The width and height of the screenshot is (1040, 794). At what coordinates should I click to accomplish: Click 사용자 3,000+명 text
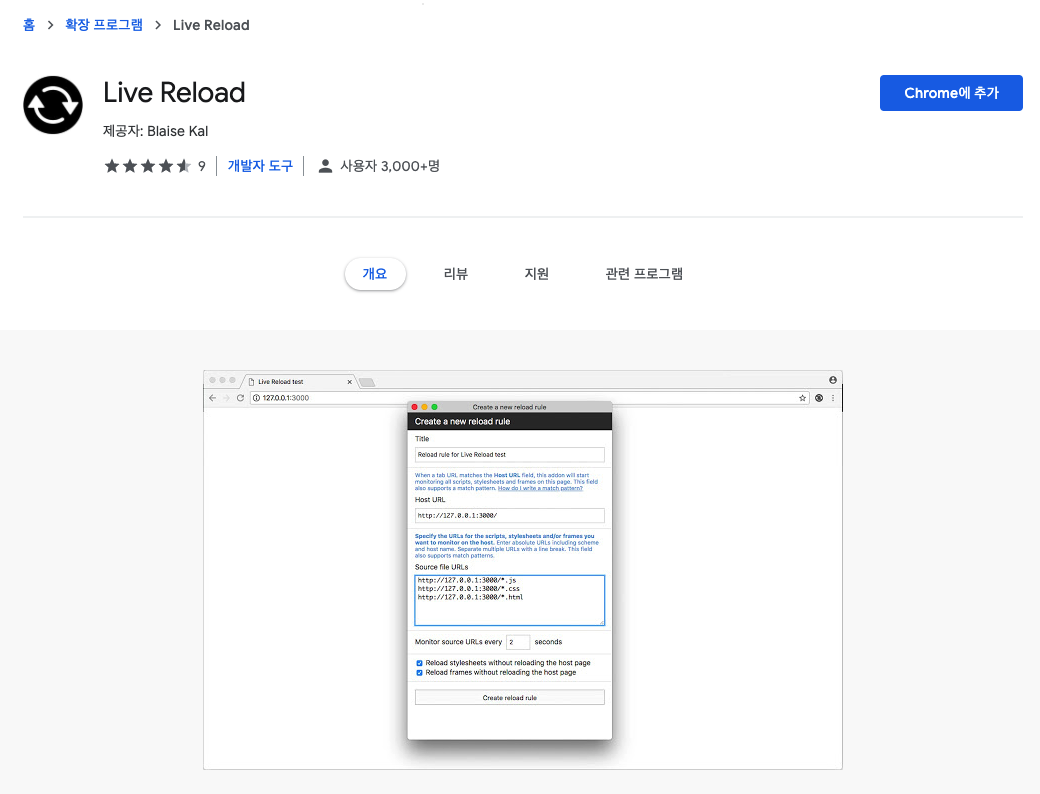click(x=390, y=166)
